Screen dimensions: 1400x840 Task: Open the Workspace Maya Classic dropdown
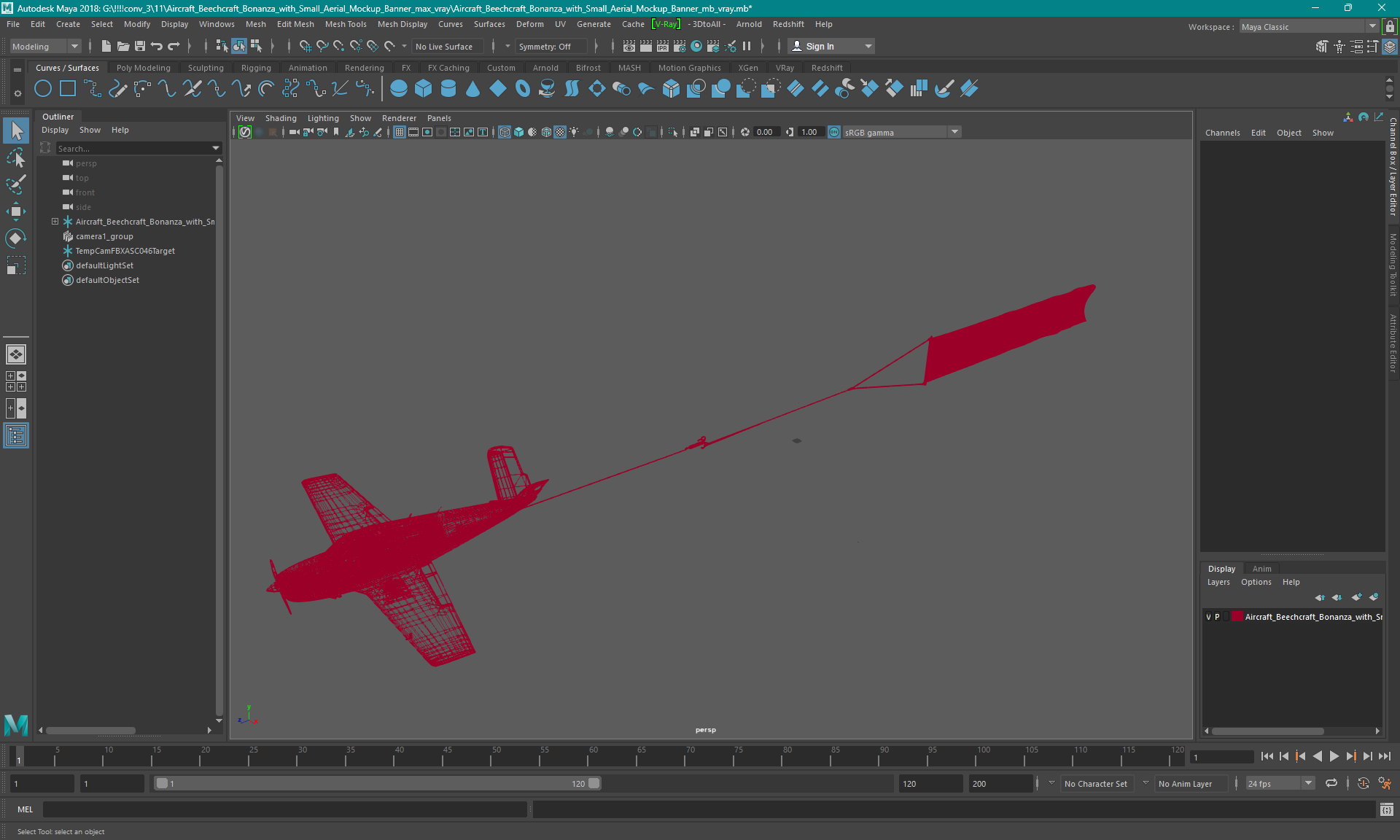click(1309, 26)
